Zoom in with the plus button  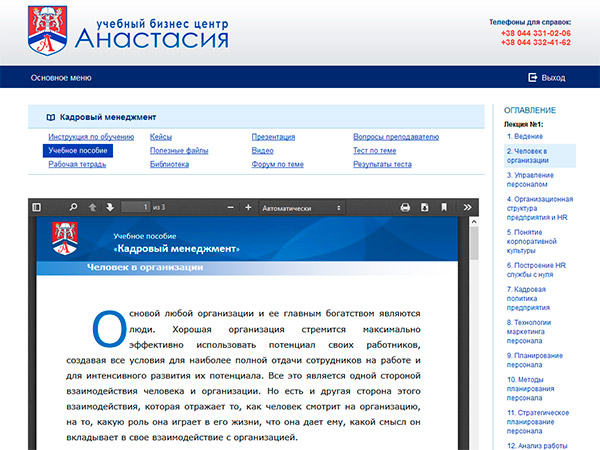(x=247, y=207)
